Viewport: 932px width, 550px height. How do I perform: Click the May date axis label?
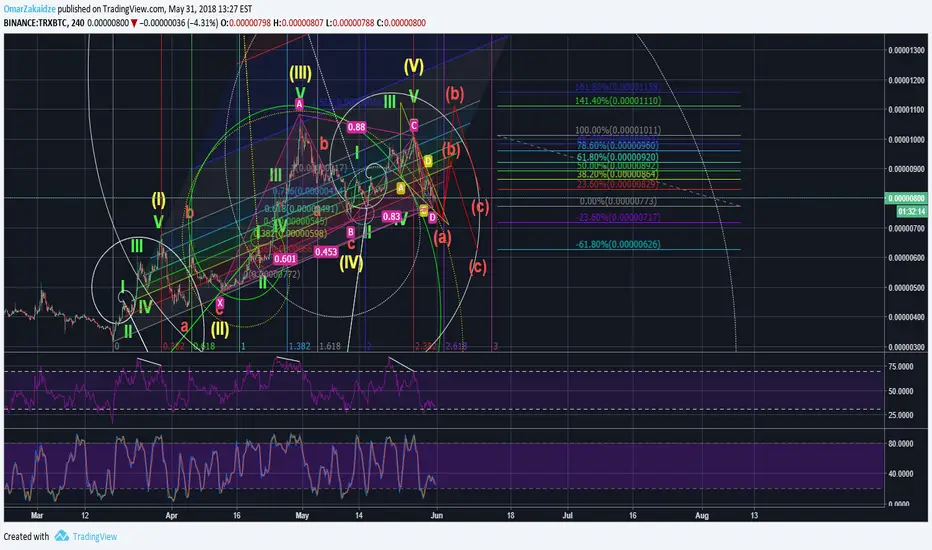(302, 516)
